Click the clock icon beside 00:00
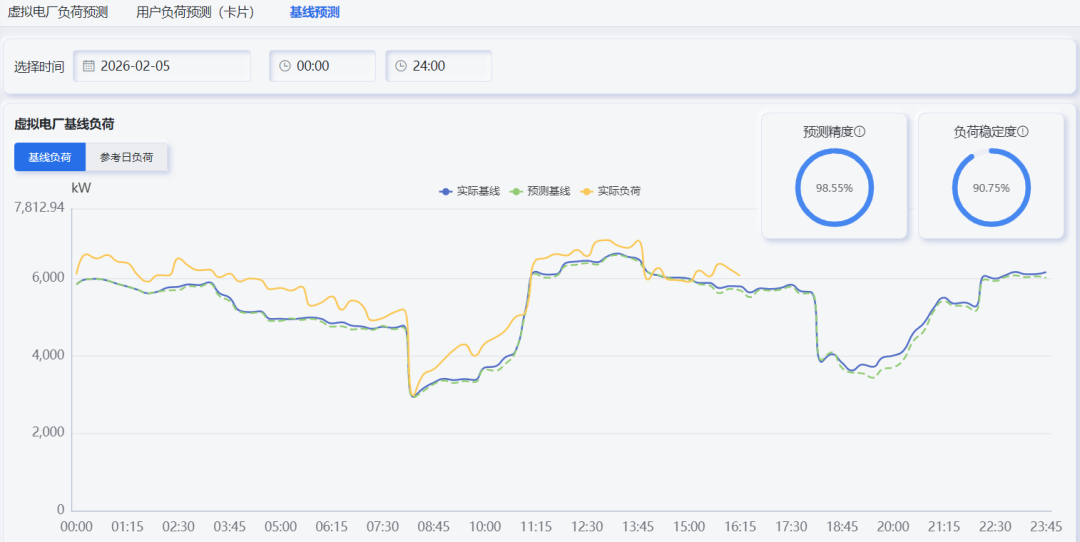 click(285, 66)
